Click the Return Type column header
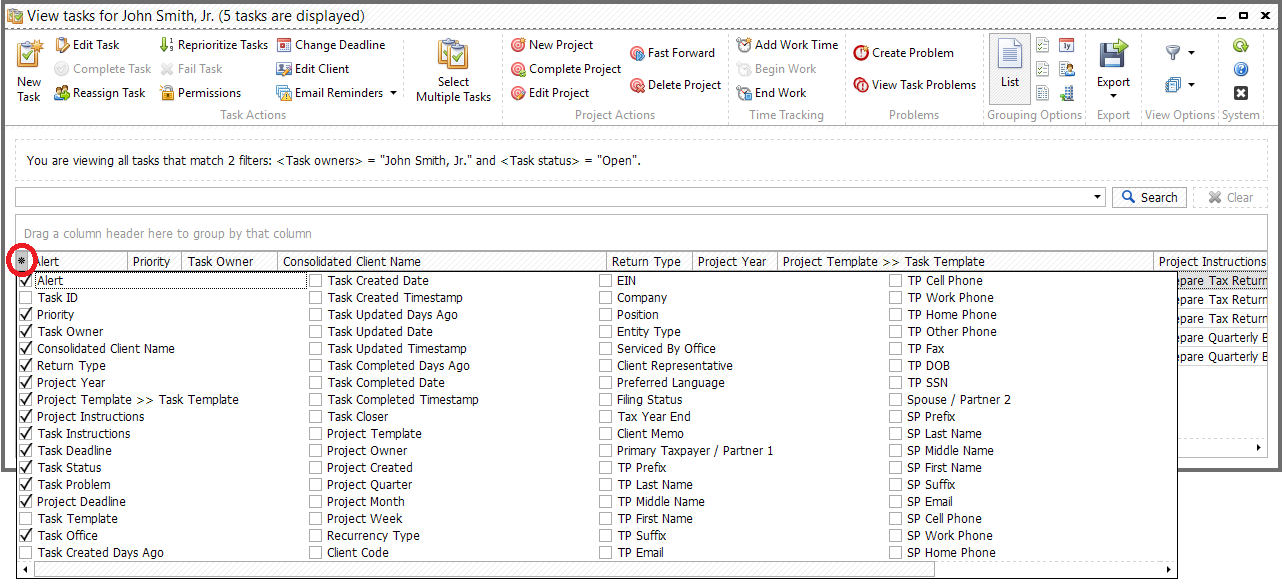The width and height of the screenshot is (1282, 581). click(x=650, y=261)
